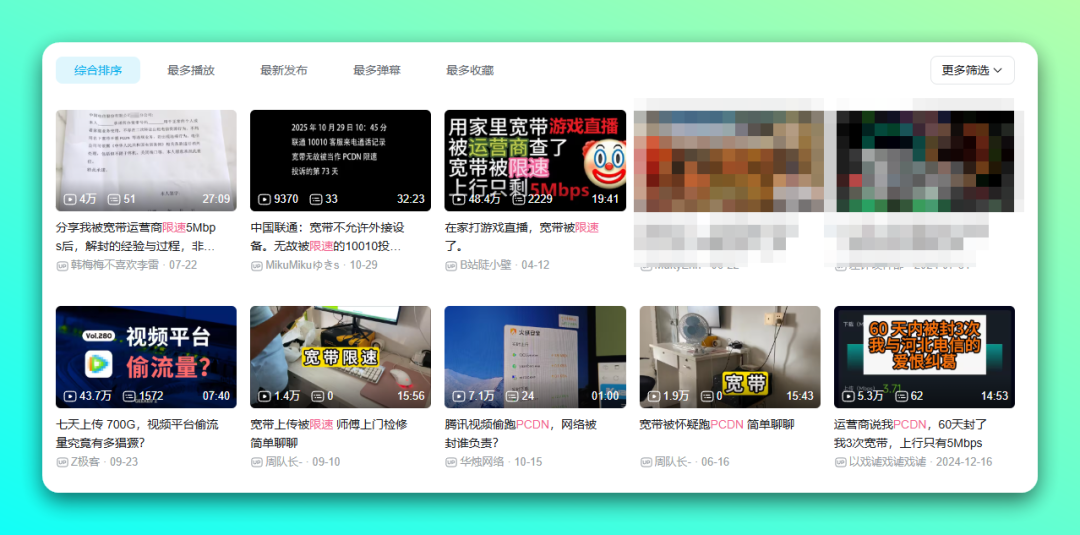Click the 07:40 duration label

tap(216, 396)
